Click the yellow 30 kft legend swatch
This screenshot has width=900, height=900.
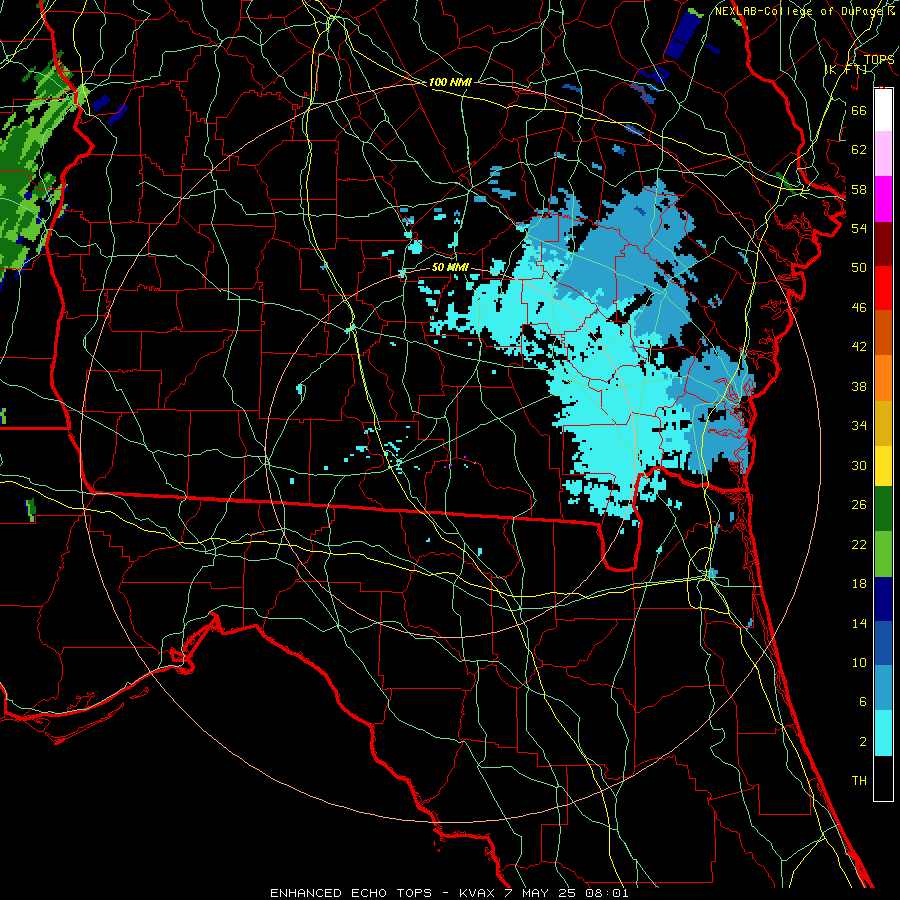pyautogui.click(x=883, y=465)
